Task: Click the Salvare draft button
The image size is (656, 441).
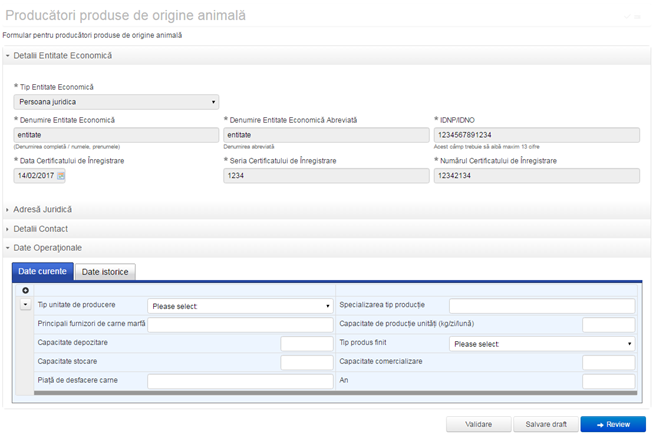Action: (545, 424)
